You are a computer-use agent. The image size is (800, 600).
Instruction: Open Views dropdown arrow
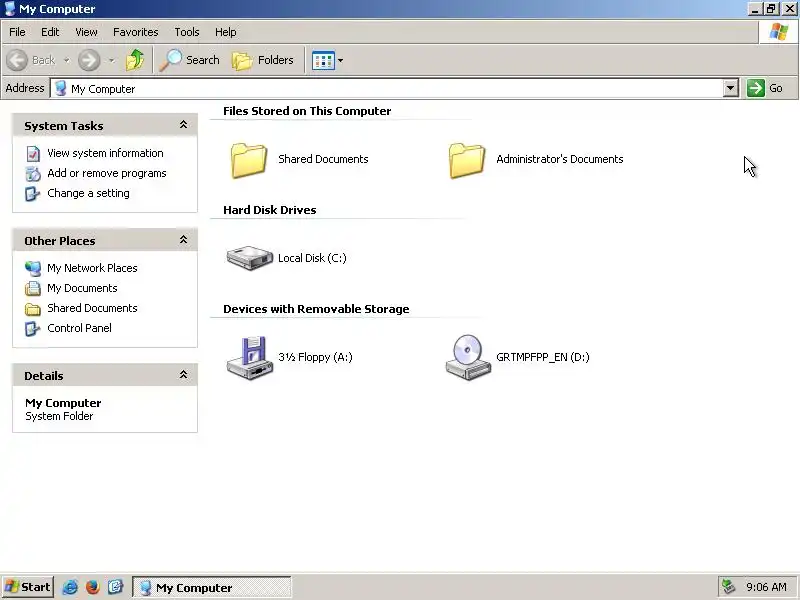(x=340, y=61)
